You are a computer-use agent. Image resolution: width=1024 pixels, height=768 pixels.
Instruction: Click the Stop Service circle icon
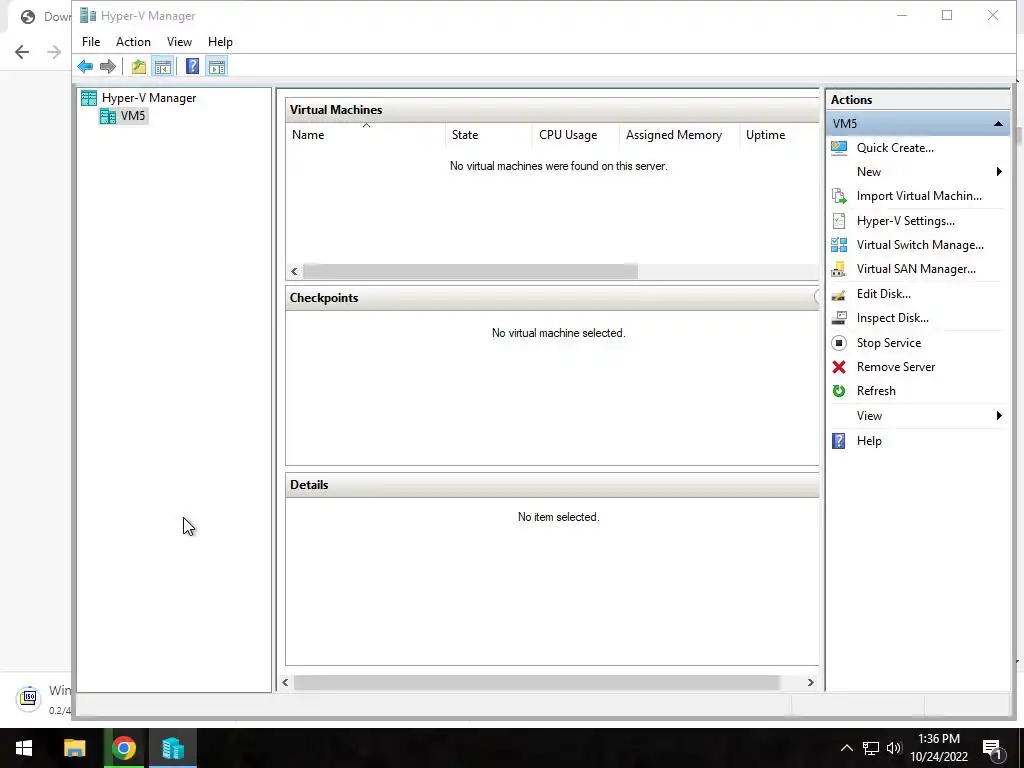(x=839, y=343)
